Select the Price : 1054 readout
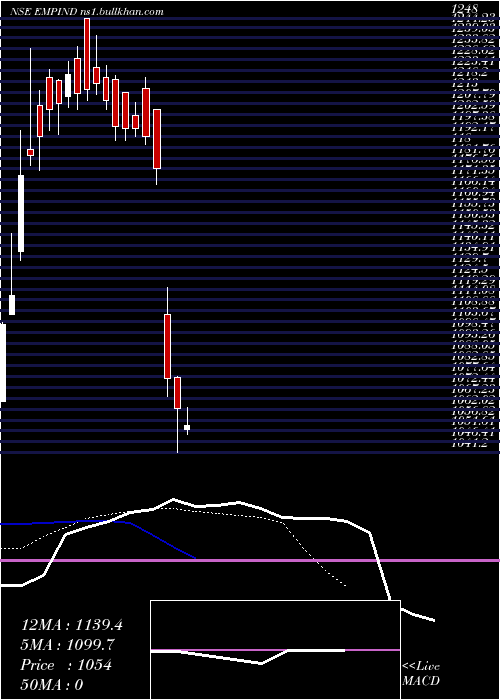The height and width of the screenshot is (700, 500). click(x=66, y=665)
